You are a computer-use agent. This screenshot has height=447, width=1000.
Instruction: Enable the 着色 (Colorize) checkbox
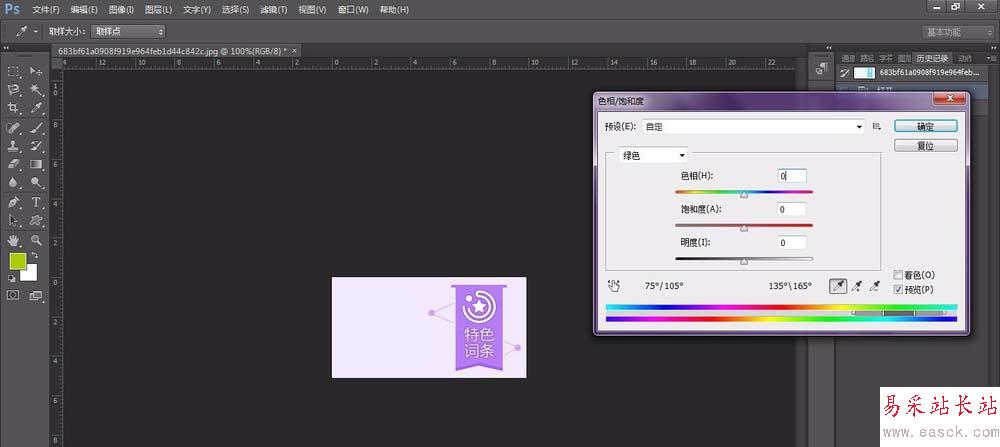pyautogui.click(x=898, y=275)
